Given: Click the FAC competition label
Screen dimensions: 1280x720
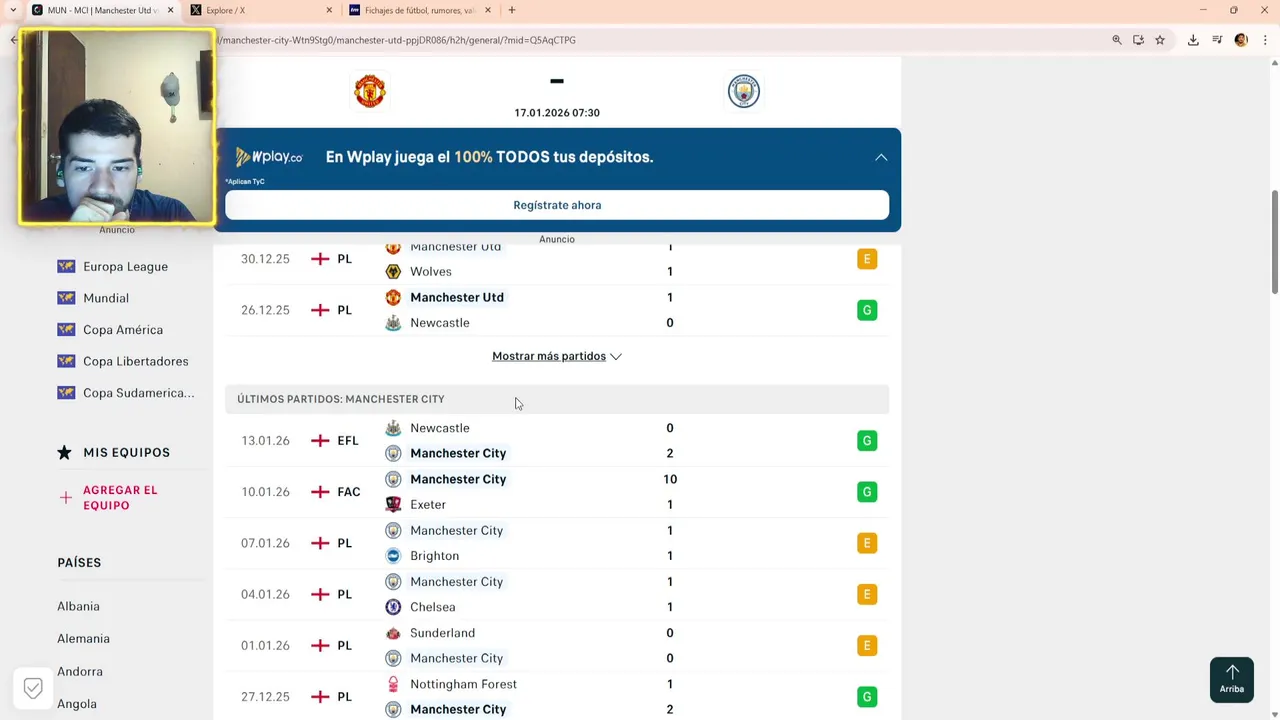Looking at the screenshot, I should 349,492.
